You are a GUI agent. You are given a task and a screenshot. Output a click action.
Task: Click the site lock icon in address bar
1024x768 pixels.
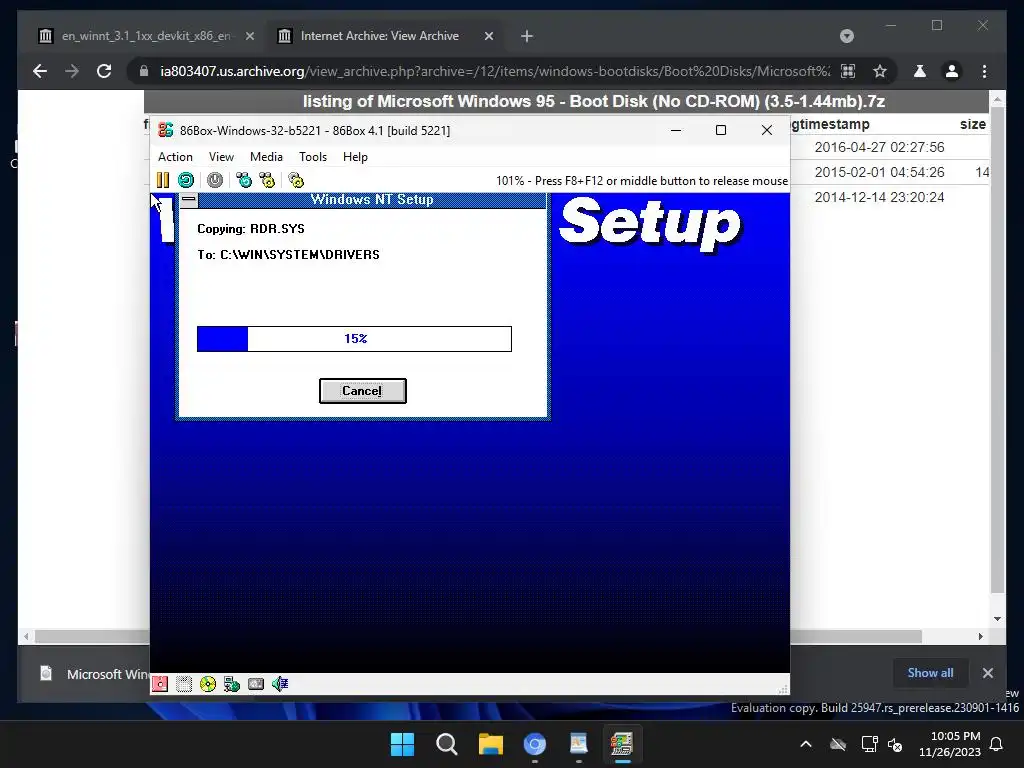point(144,71)
